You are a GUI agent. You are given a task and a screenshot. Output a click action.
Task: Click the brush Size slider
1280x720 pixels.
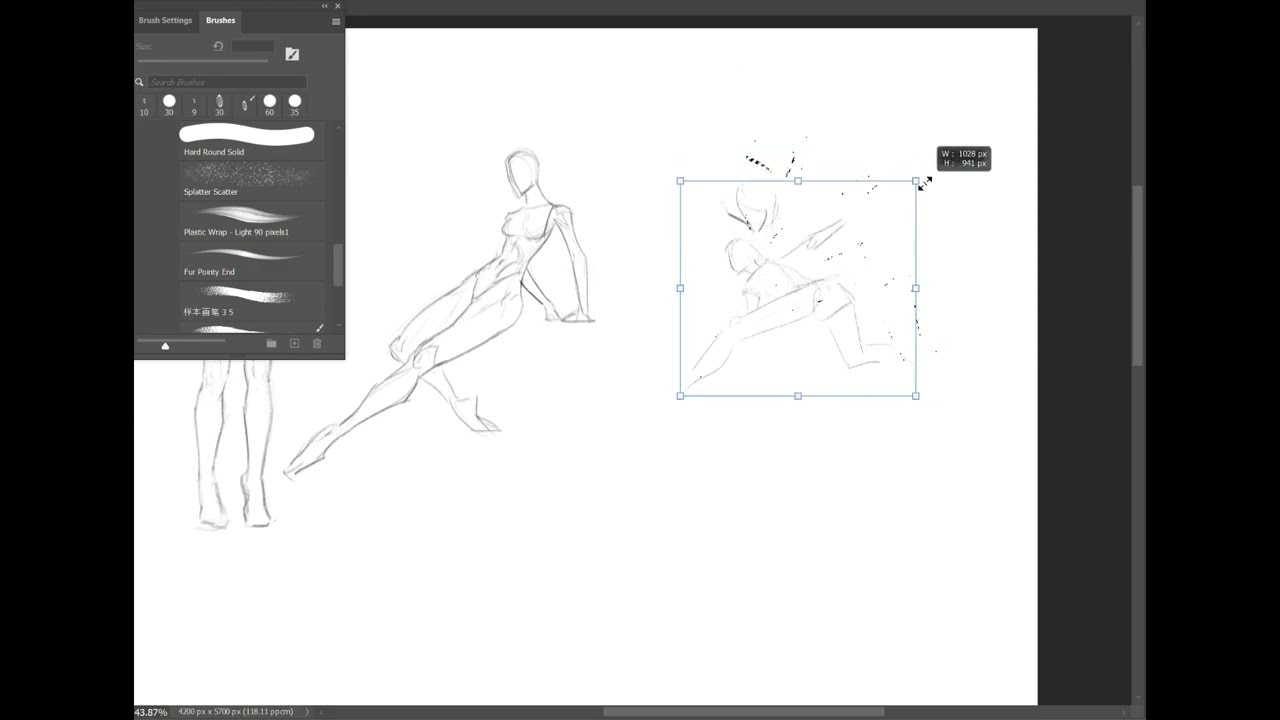[x=203, y=61]
